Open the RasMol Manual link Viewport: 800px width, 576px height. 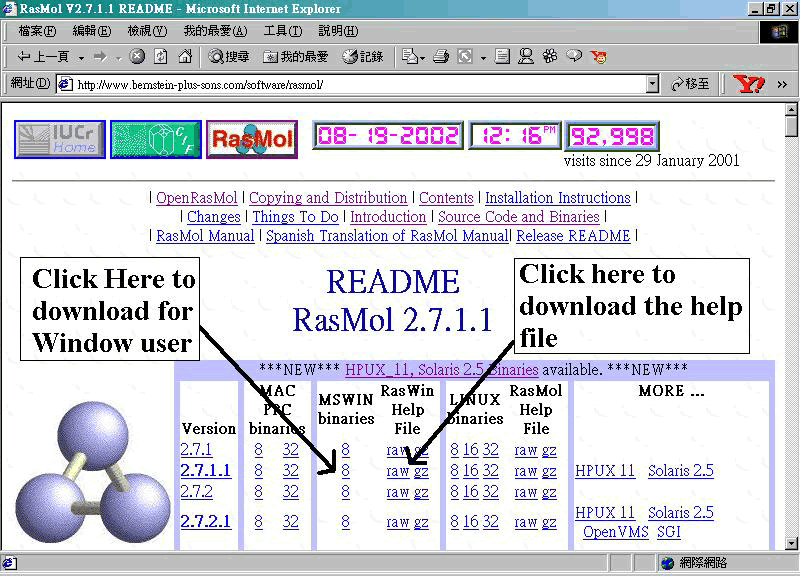(205, 236)
